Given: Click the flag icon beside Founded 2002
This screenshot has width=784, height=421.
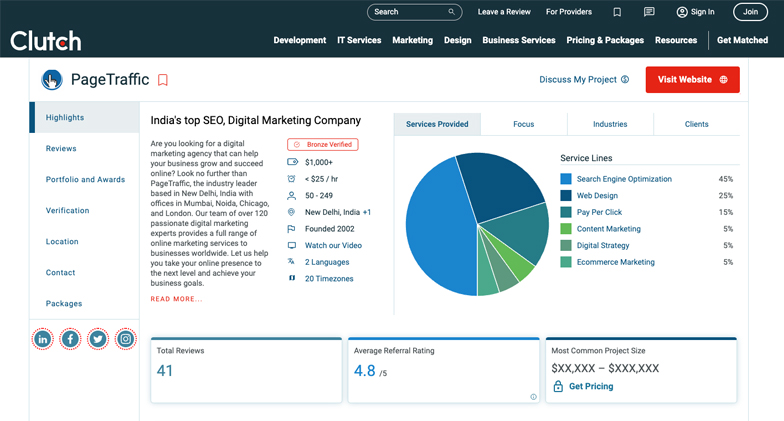Looking at the screenshot, I should 292,229.
